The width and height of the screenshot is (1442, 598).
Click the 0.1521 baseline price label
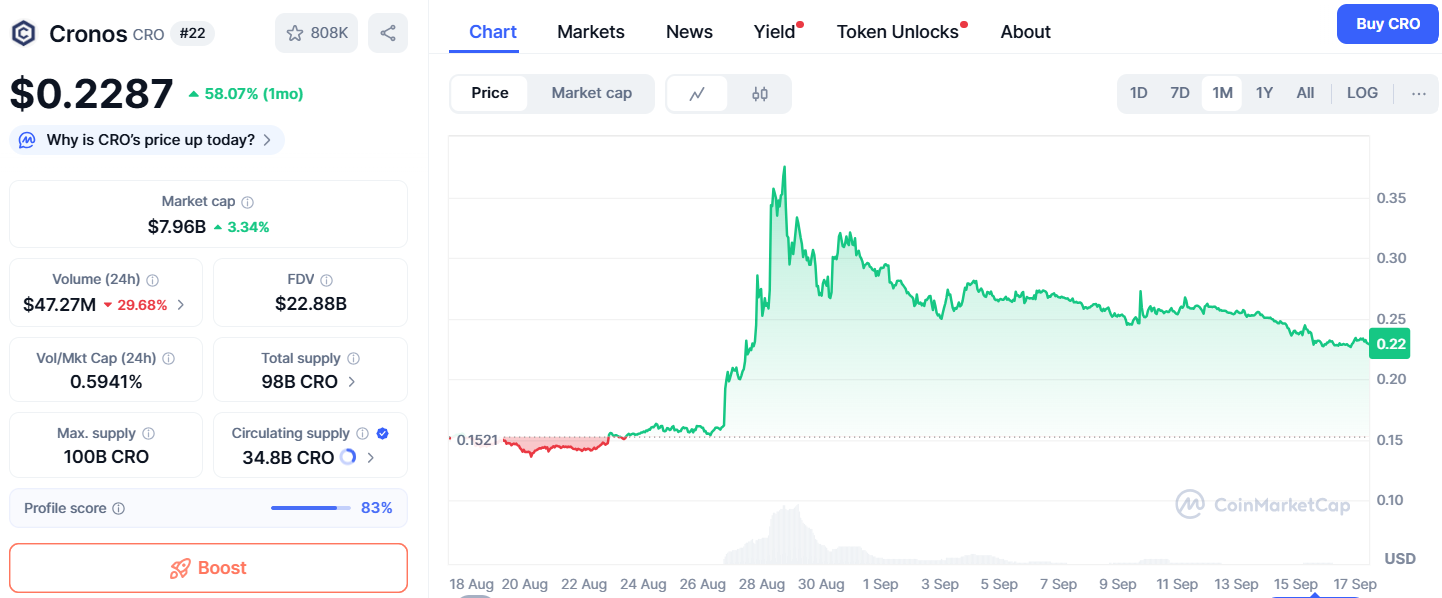477,440
